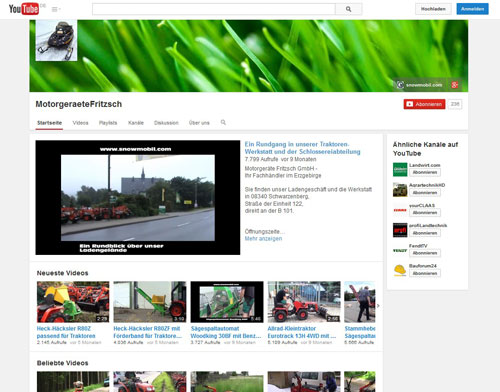This screenshot has width=500, height=392.
Task: Click the Google+ icon on banner
Action: click(x=455, y=85)
